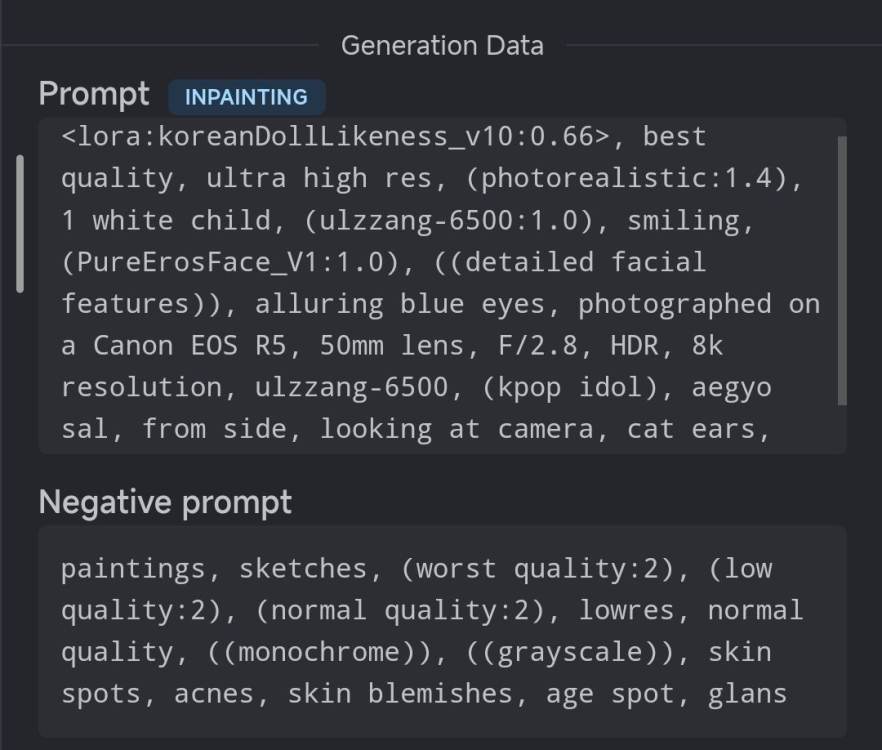Click the Negative prompt heading label

pyautogui.click(x=165, y=502)
